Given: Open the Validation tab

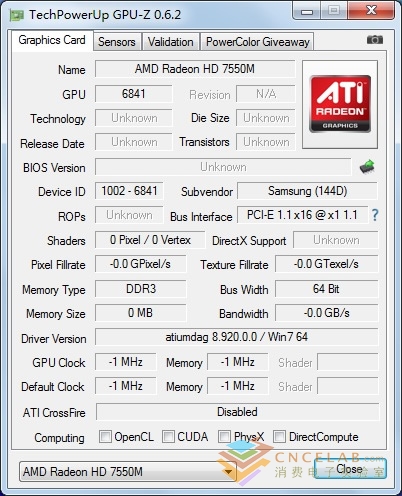Looking at the screenshot, I should click(171, 42).
